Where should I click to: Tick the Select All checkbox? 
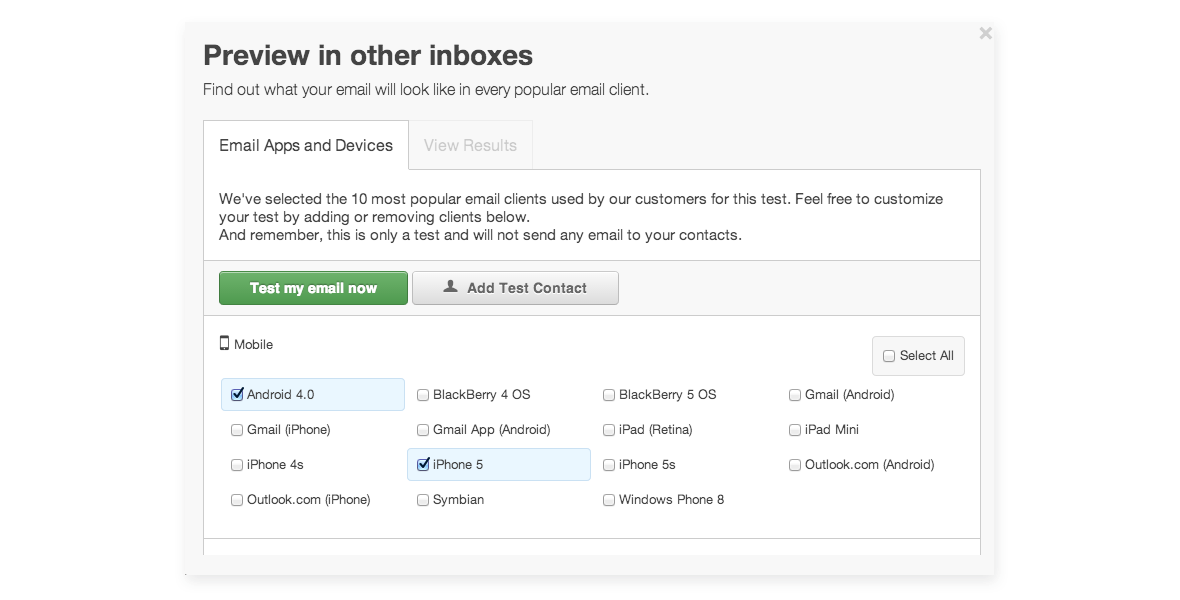(889, 356)
